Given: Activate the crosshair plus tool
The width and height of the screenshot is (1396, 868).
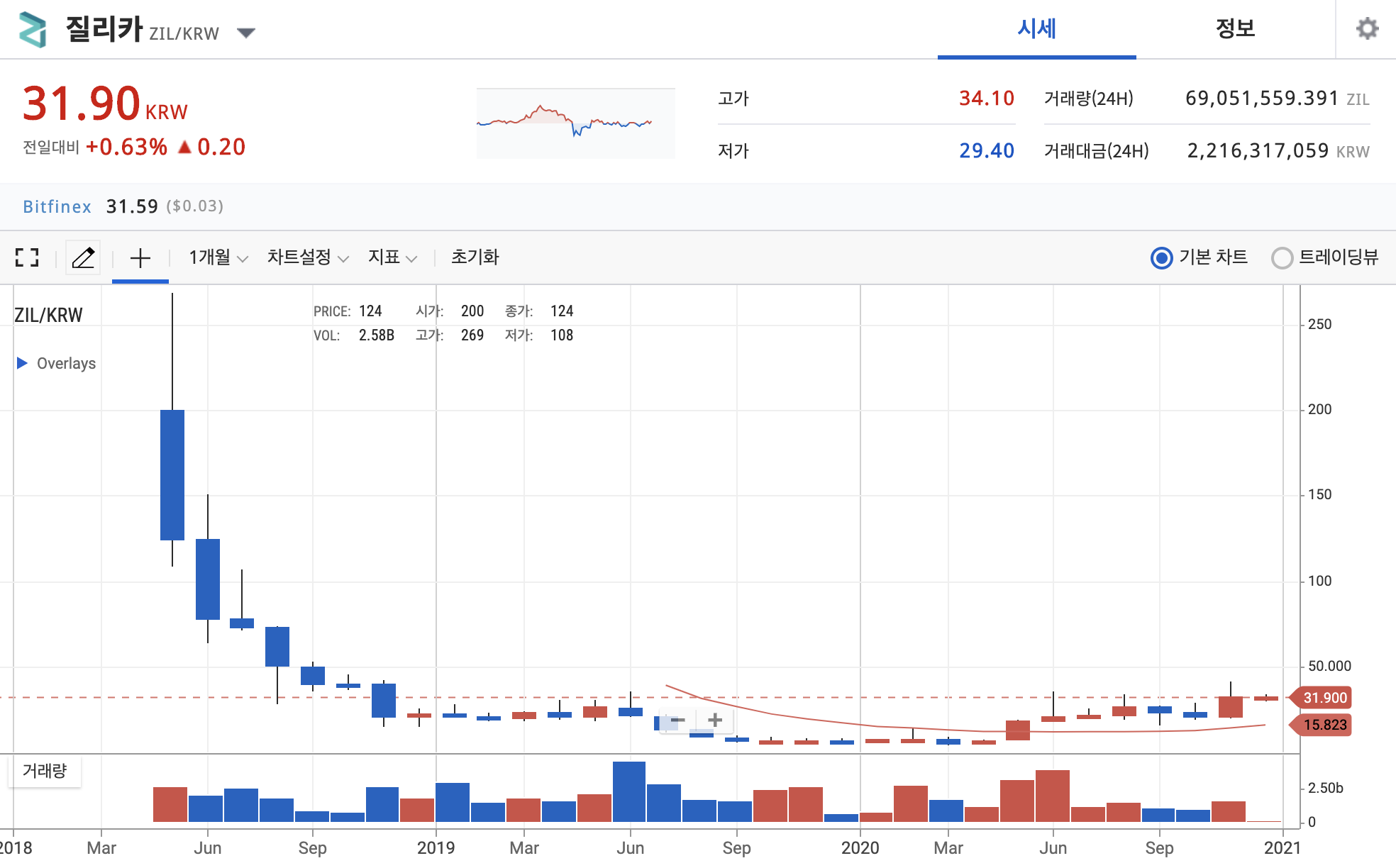Looking at the screenshot, I should pyautogui.click(x=140, y=257).
